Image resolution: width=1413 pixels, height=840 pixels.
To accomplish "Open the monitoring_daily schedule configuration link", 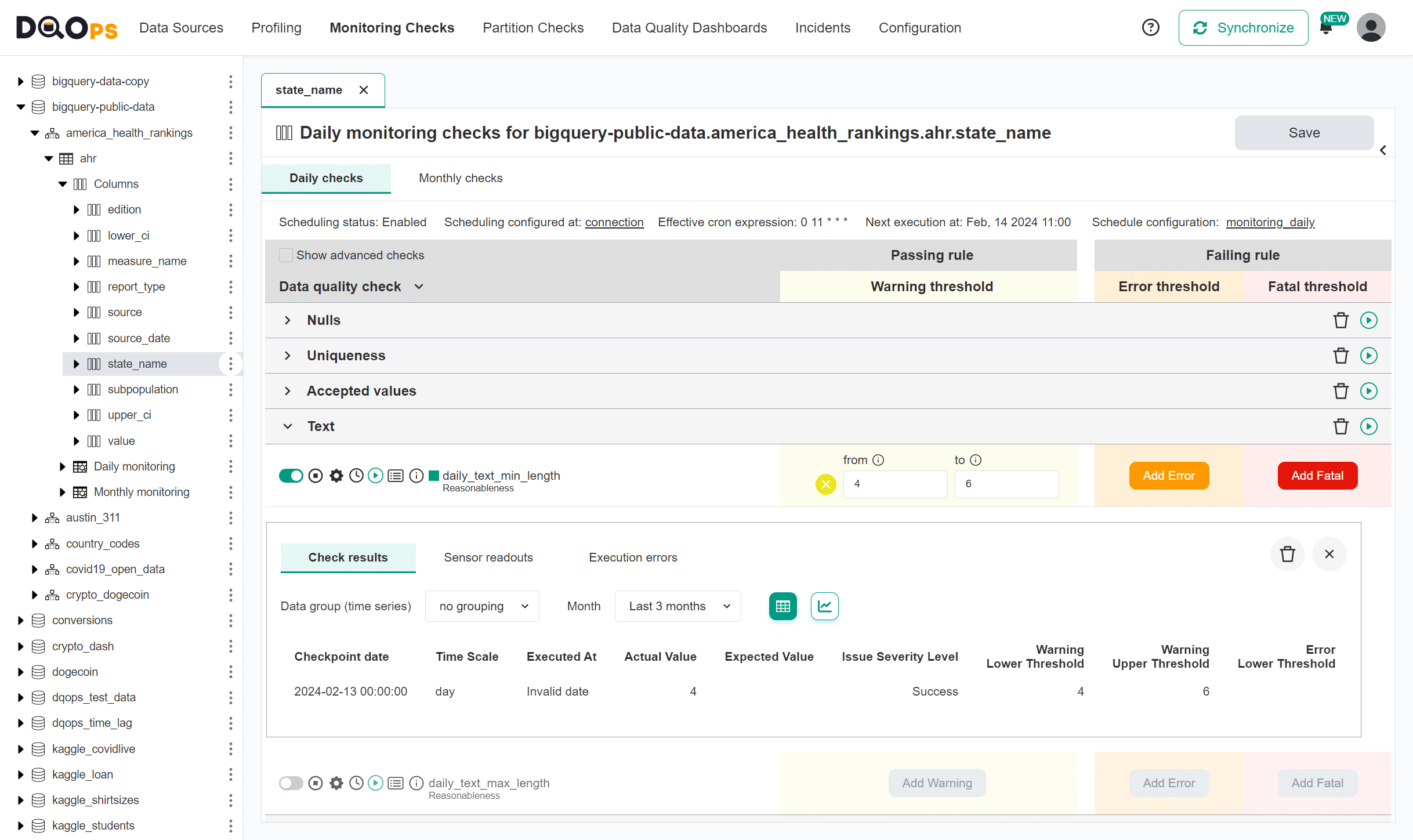I will coord(1270,222).
